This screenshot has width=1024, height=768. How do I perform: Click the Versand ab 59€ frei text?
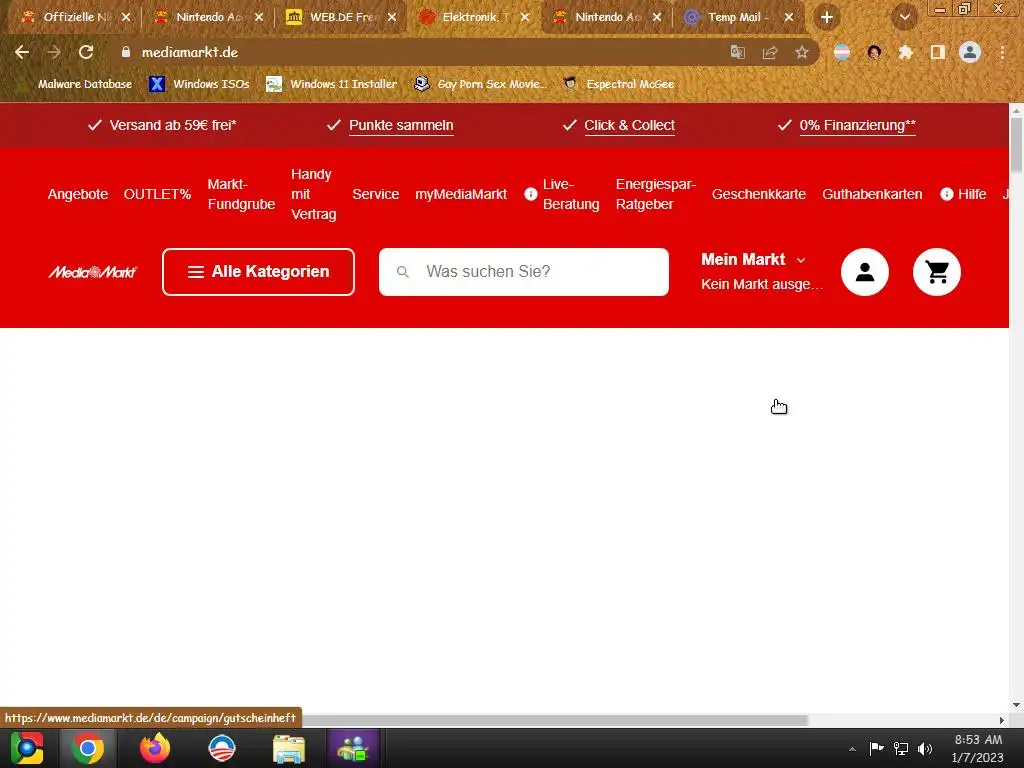(x=173, y=125)
